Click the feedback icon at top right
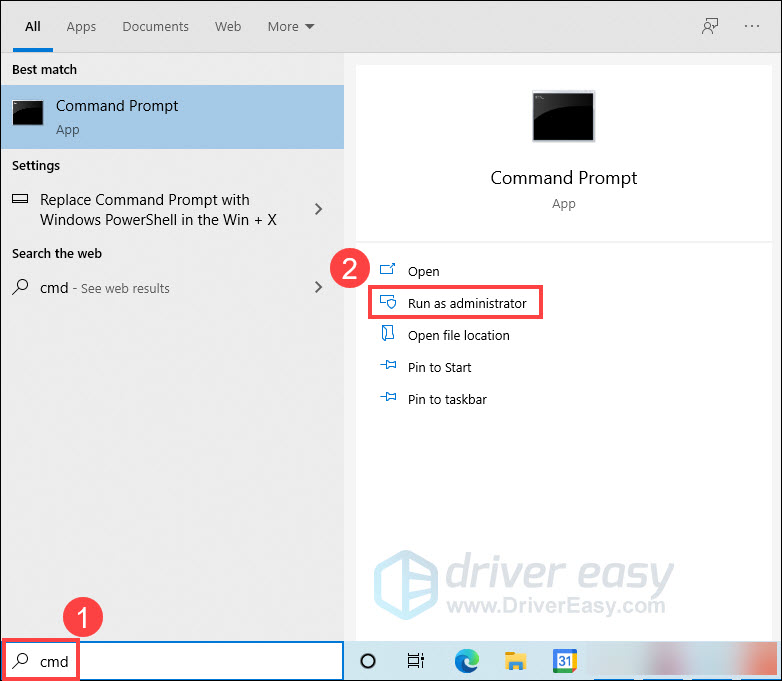Screen dimensions: 782x681 coord(710,27)
